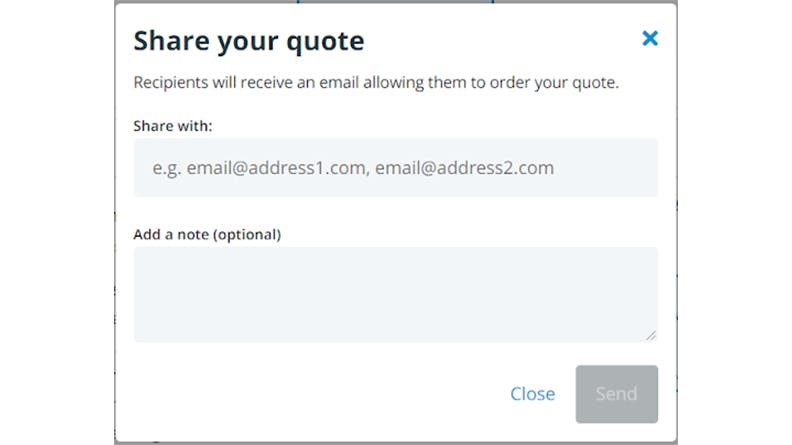Click the "Share your quote" heading
The image size is (792, 445).
pyautogui.click(x=249, y=41)
